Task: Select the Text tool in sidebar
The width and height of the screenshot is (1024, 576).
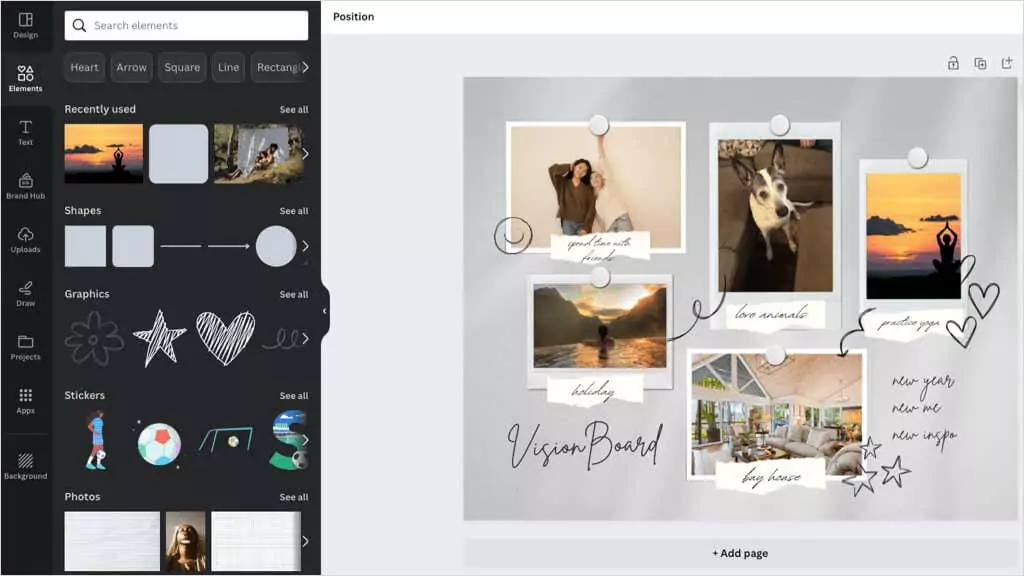Action: click(x=25, y=133)
